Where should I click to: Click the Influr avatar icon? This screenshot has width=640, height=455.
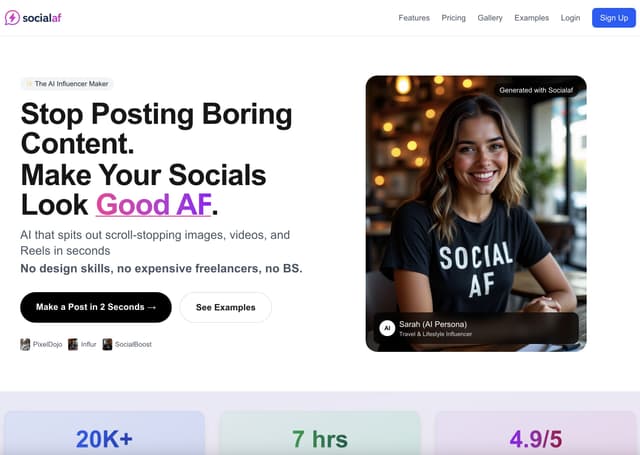click(73, 344)
